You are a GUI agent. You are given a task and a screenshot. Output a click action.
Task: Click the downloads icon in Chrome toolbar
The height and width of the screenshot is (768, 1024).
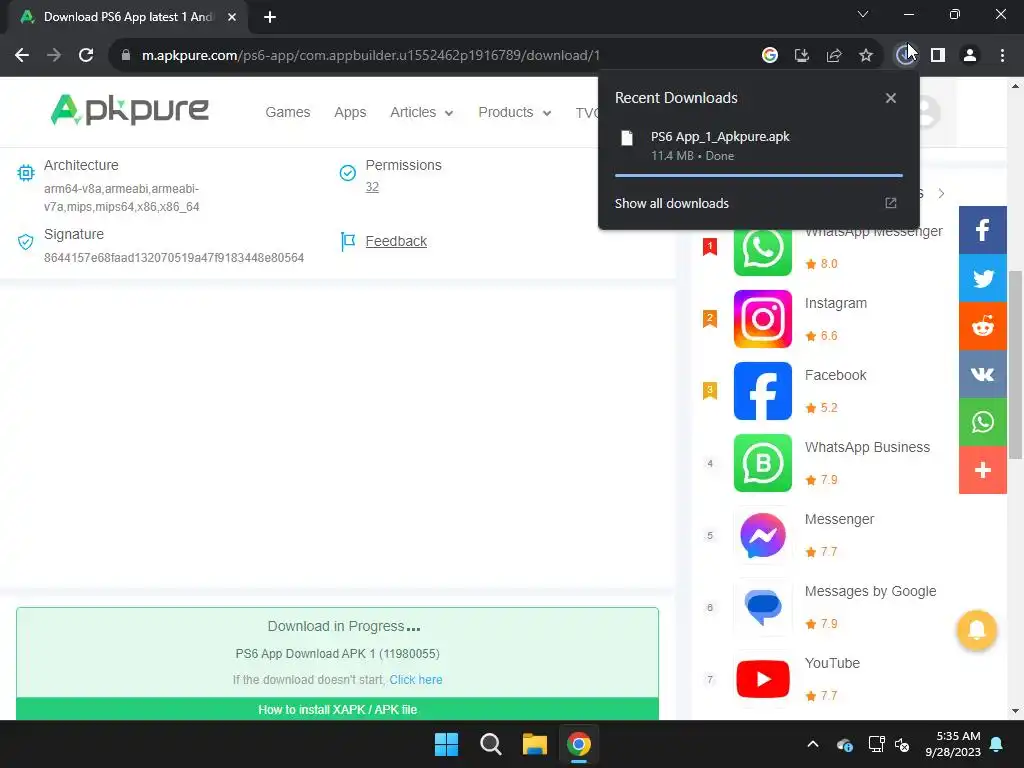pyautogui.click(x=905, y=56)
